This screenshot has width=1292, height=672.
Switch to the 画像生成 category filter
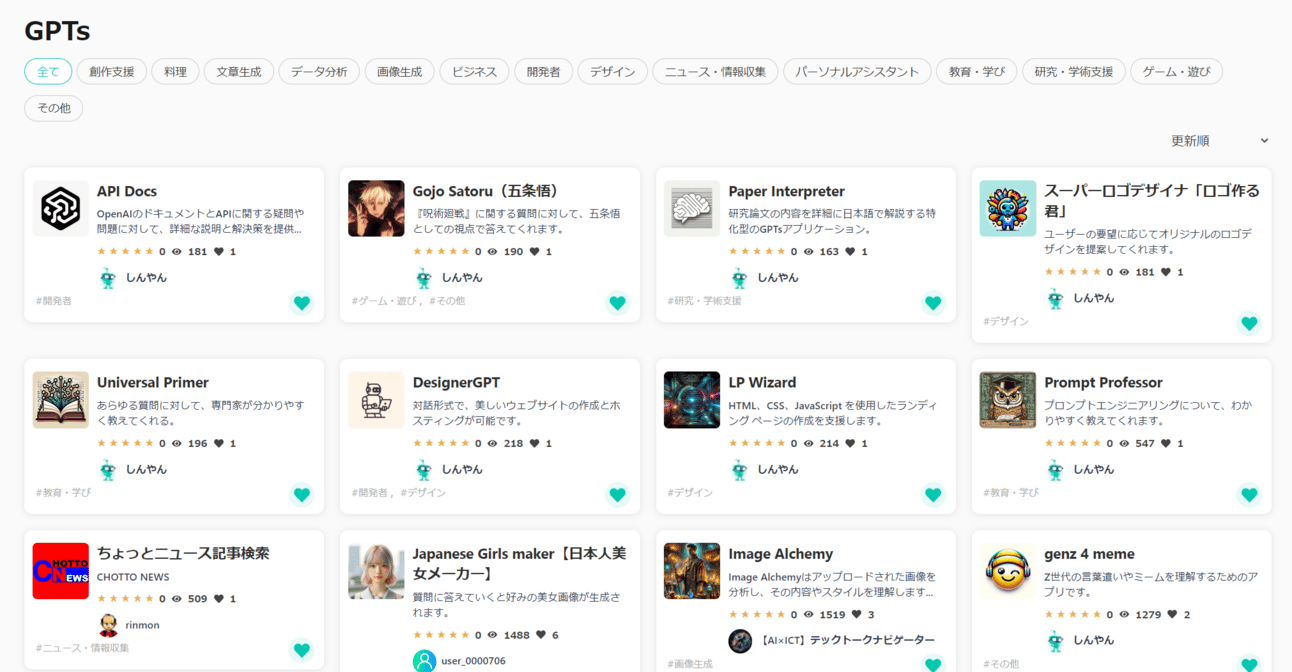pos(399,71)
